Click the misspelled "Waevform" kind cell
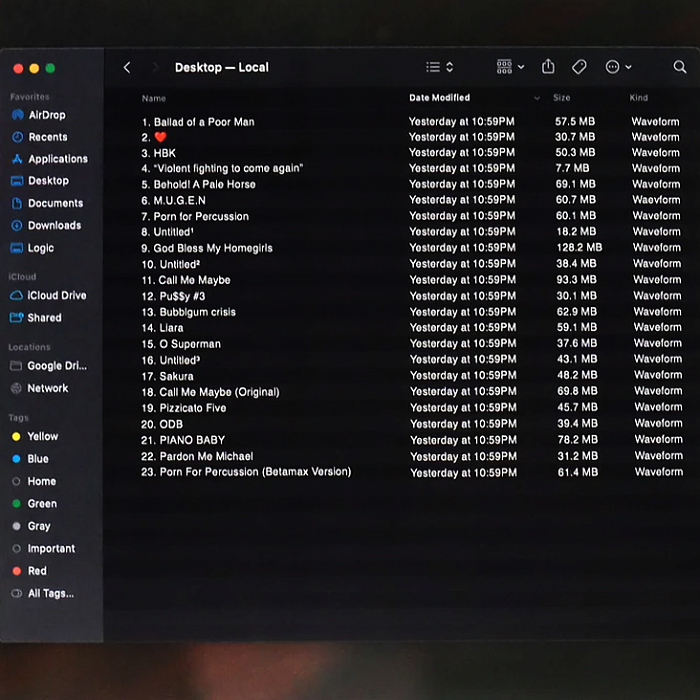 [x=656, y=200]
